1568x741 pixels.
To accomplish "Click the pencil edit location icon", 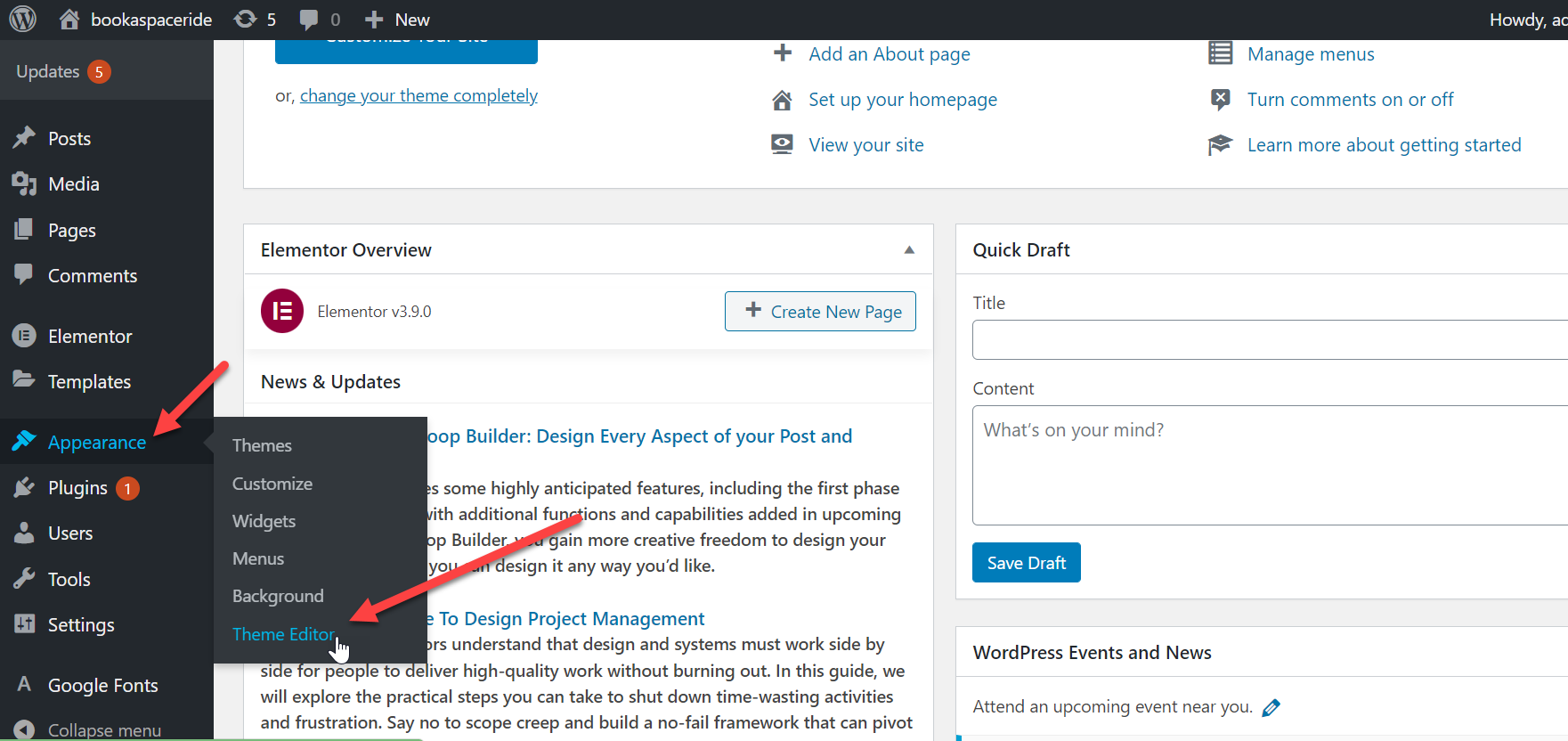I will (x=1271, y=707).
